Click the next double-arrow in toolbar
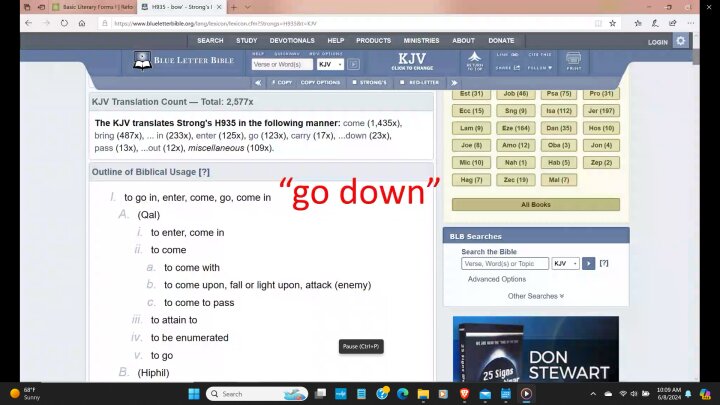Viewport: 720px width, 405px height. point(454,83)
